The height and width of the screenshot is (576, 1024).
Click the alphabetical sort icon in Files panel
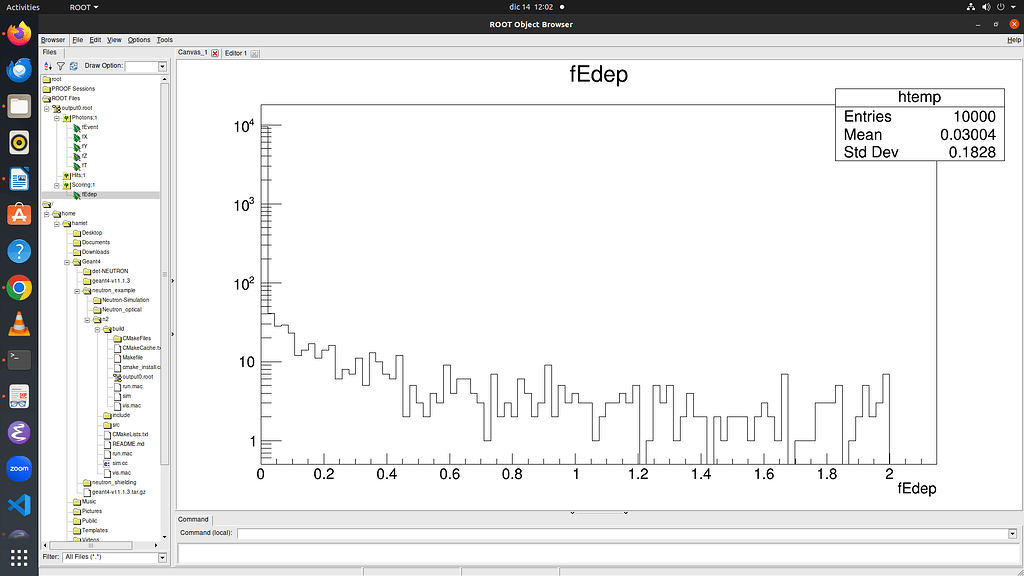(46, 65)
